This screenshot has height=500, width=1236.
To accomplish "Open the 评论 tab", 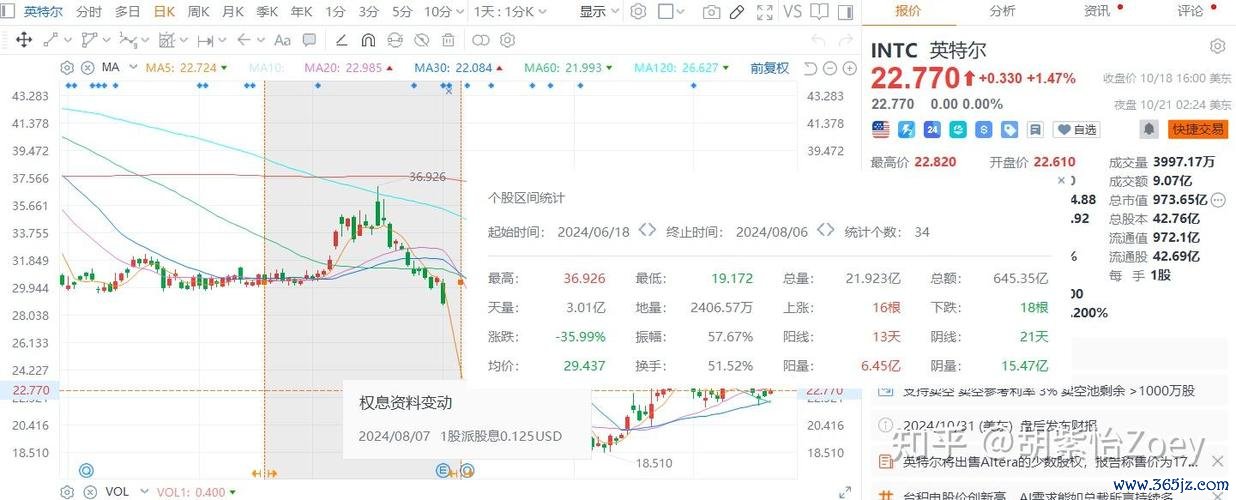I will click(1191, 11).
